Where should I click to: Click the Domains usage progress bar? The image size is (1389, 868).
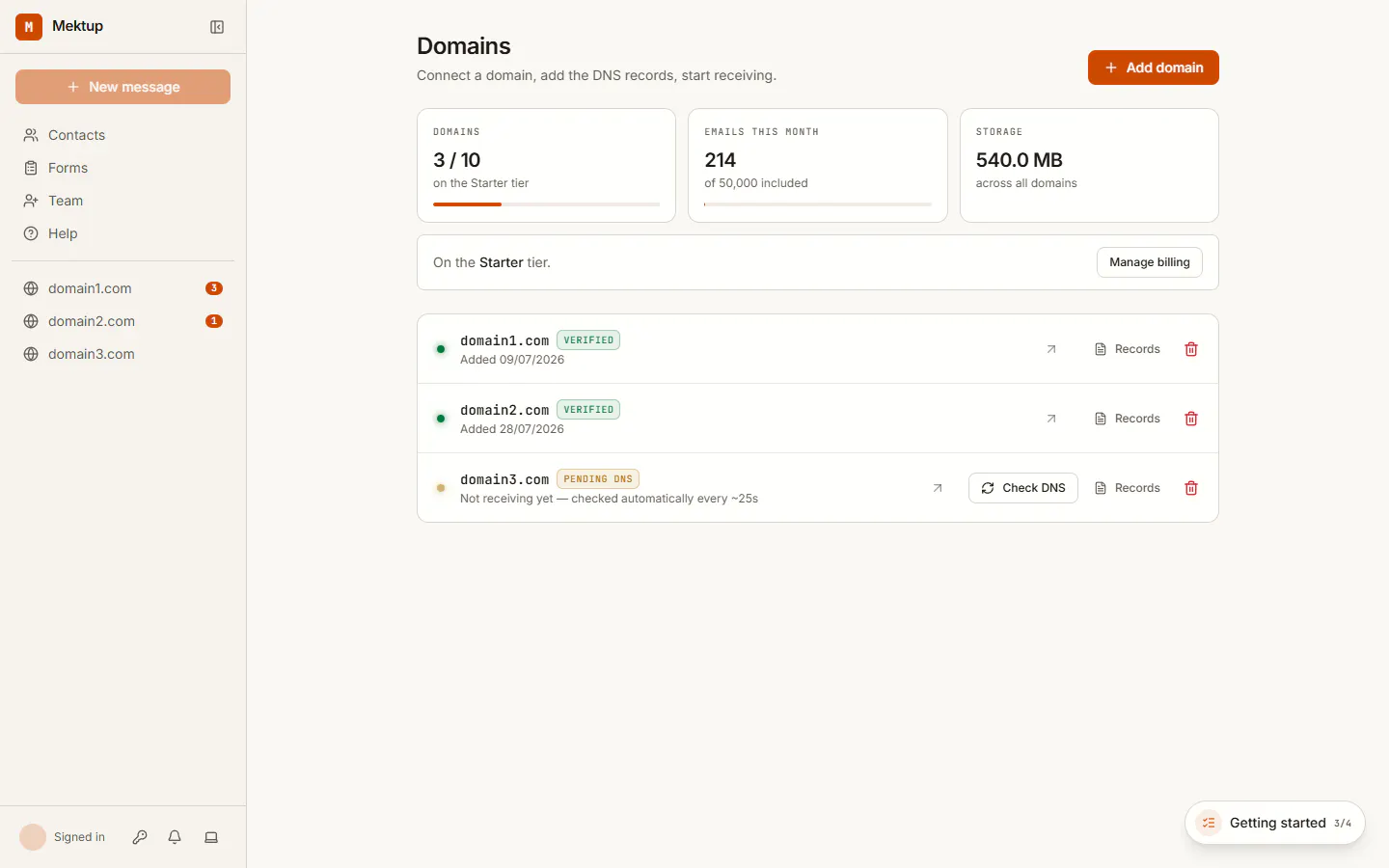(546, 204)
